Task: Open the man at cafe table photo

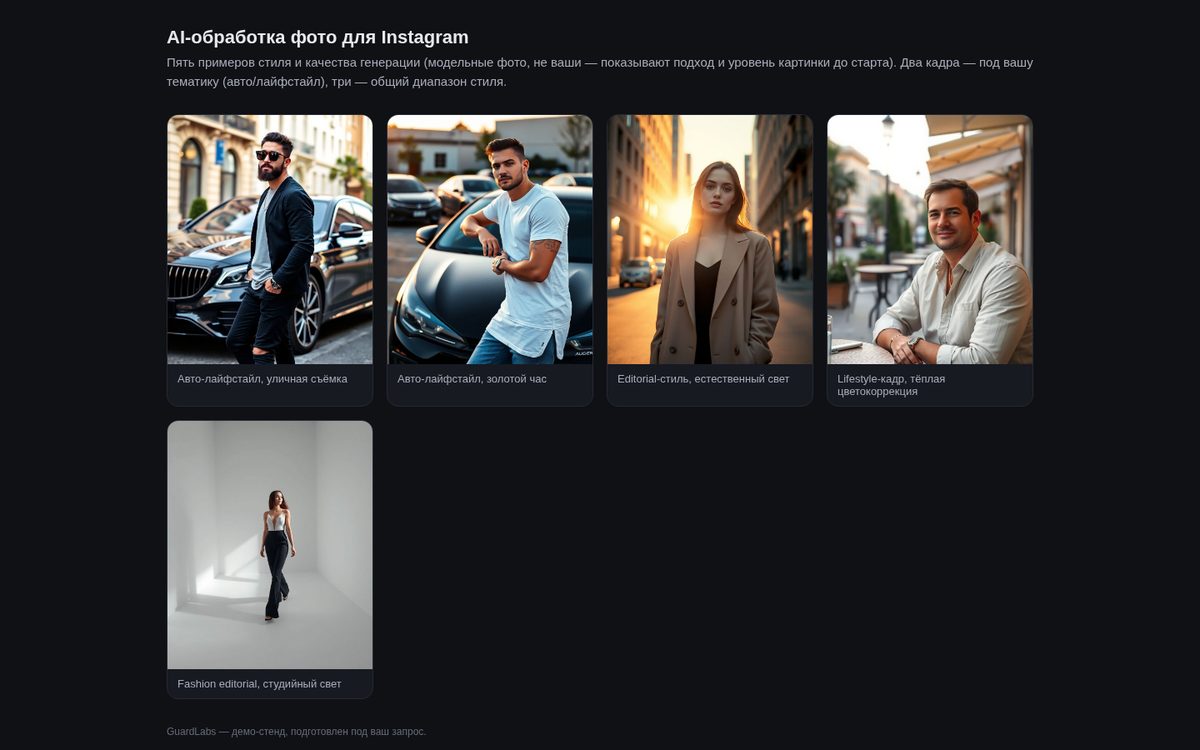Action: [x=930, y=239]
